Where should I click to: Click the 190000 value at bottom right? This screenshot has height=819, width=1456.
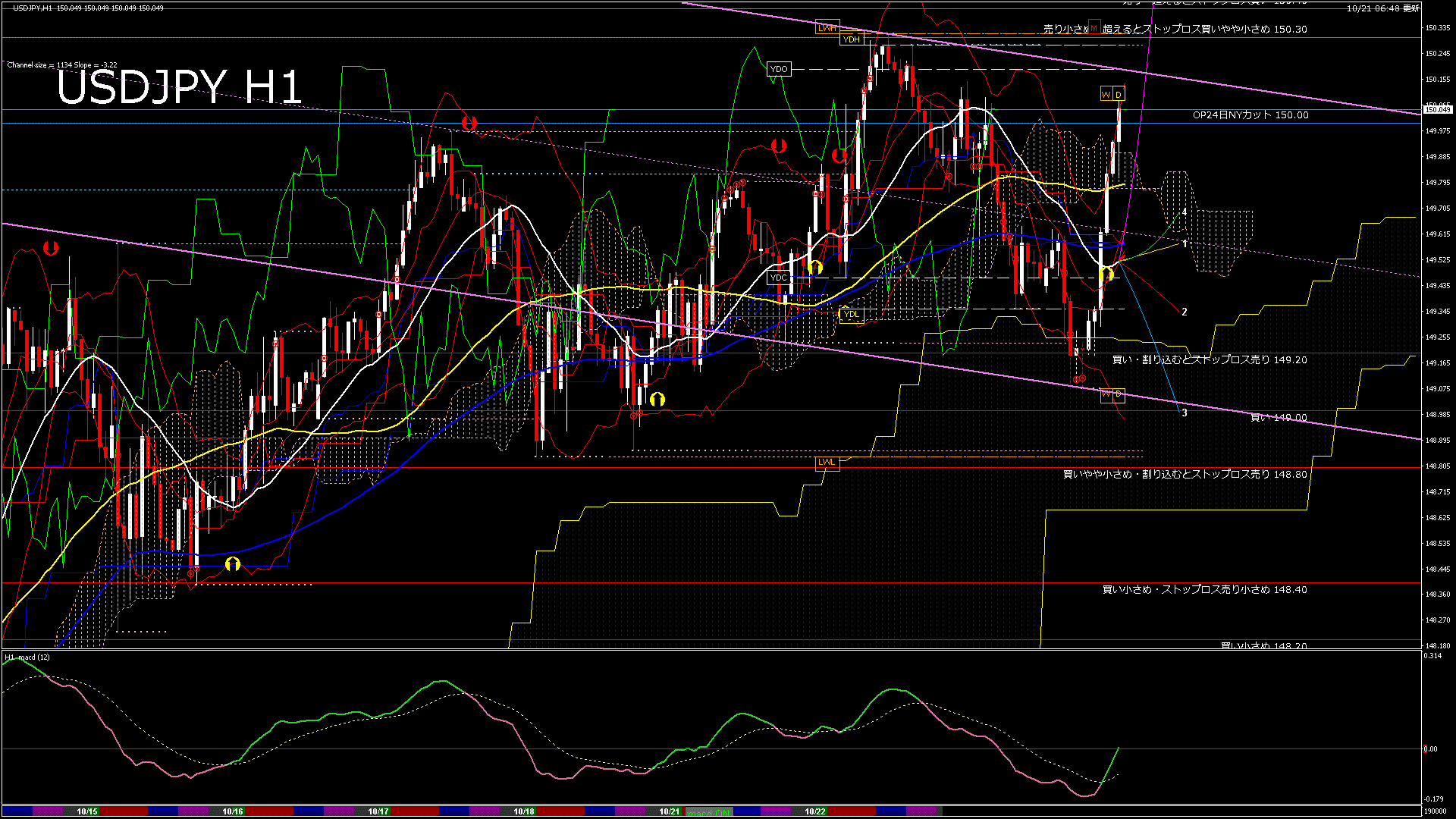click(x=1436, y=811)
